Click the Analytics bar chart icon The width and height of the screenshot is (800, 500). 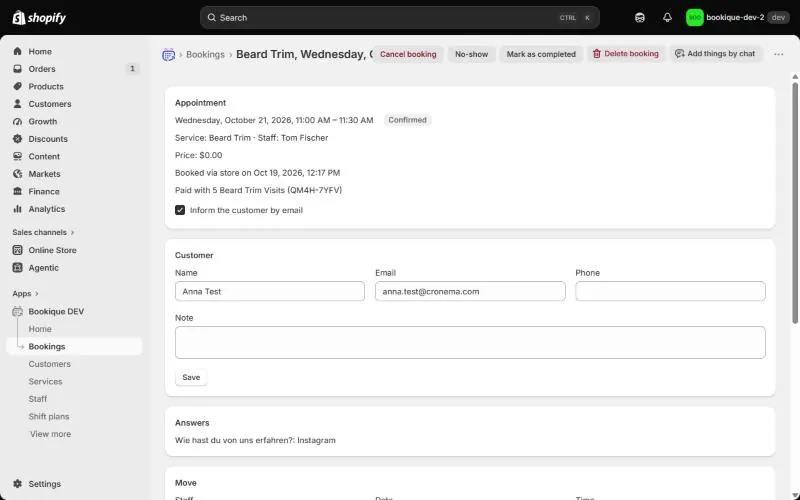click(17, 209)
